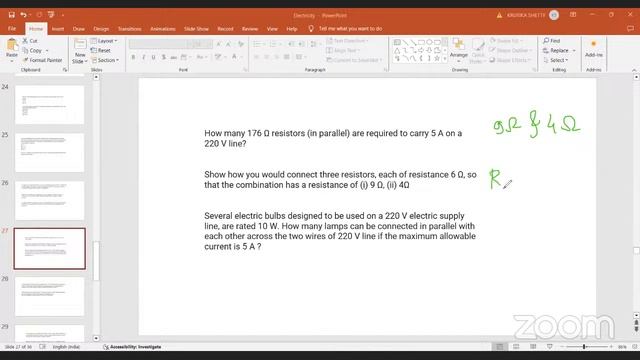Screen dimensions: 640x360
Task: Click Slide Sorter view icon in status bar
Action: [x=516, y=347]
